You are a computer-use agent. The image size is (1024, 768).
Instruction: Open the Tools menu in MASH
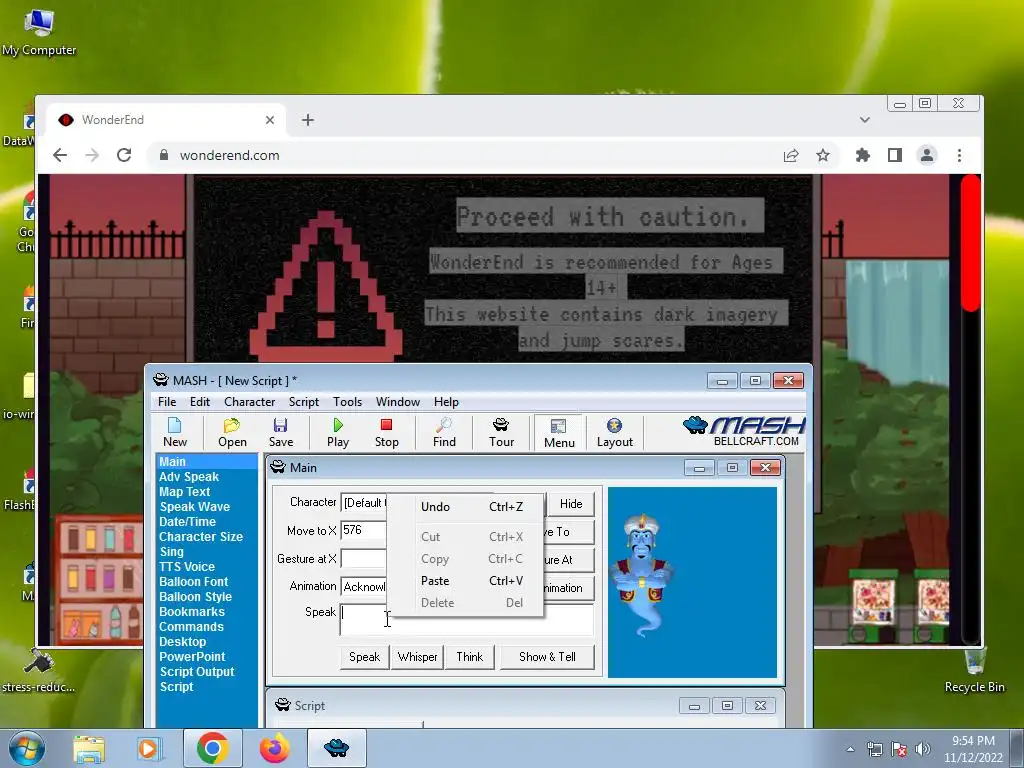click(347, 402)
